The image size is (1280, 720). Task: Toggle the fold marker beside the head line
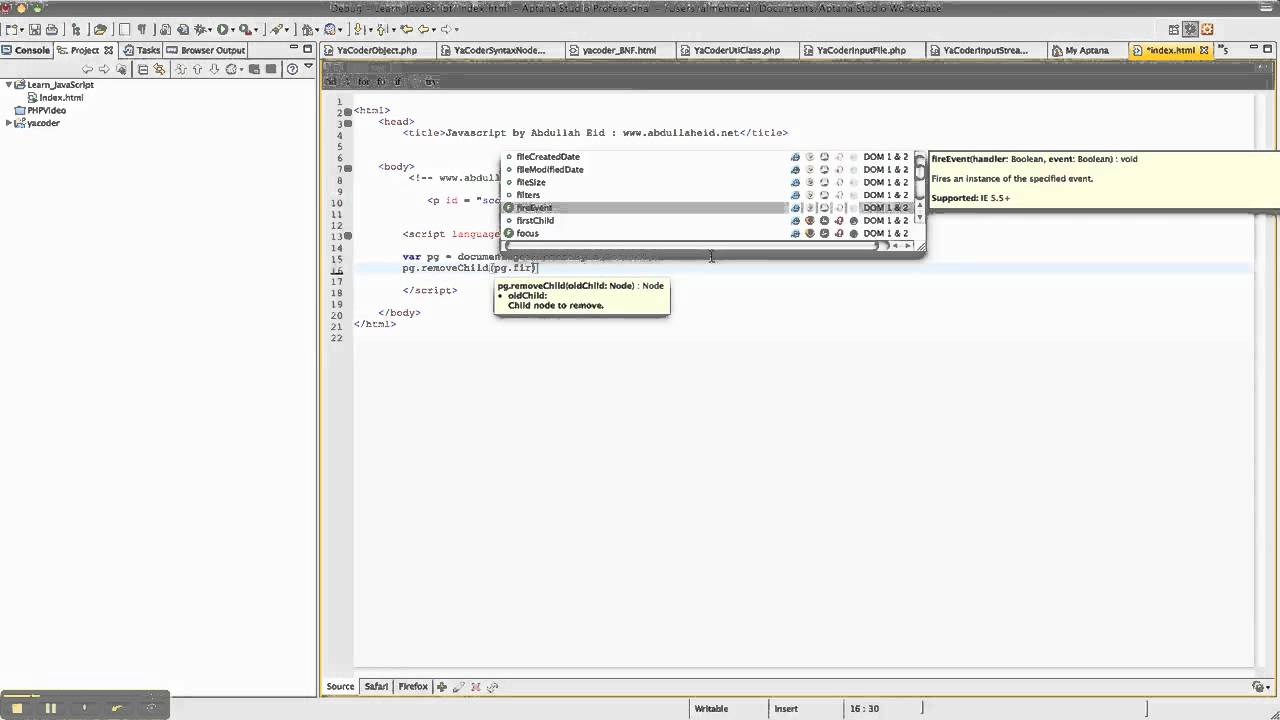pos(348,122)
